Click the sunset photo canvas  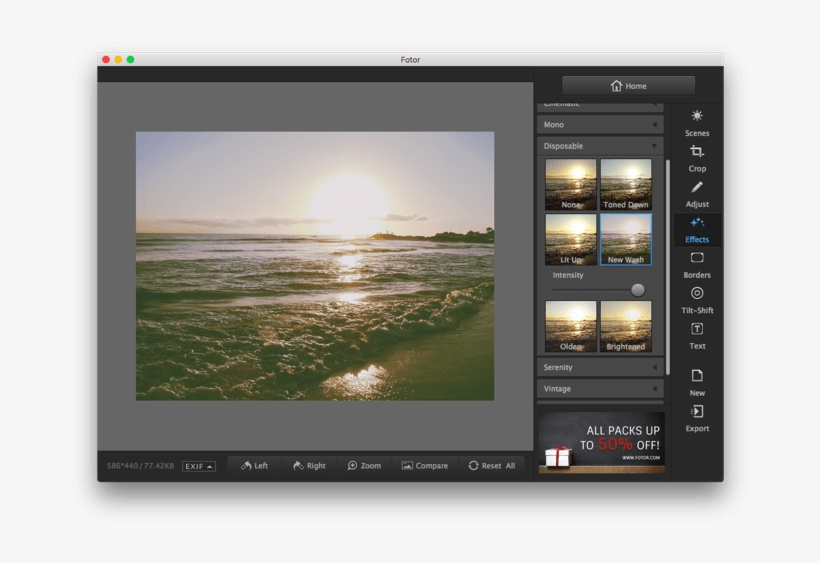pos(315,266)
